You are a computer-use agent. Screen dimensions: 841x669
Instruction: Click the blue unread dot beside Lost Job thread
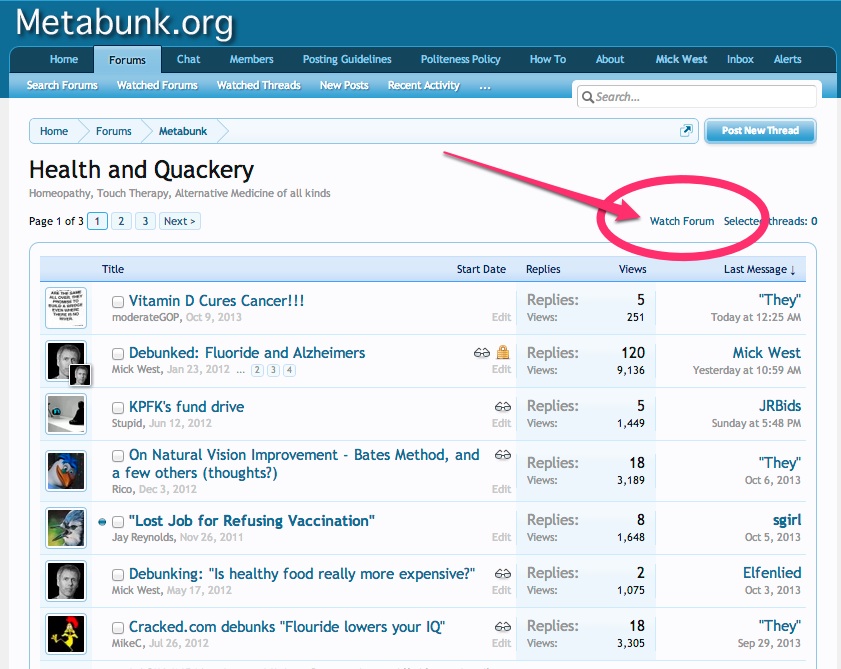[102, 521]
